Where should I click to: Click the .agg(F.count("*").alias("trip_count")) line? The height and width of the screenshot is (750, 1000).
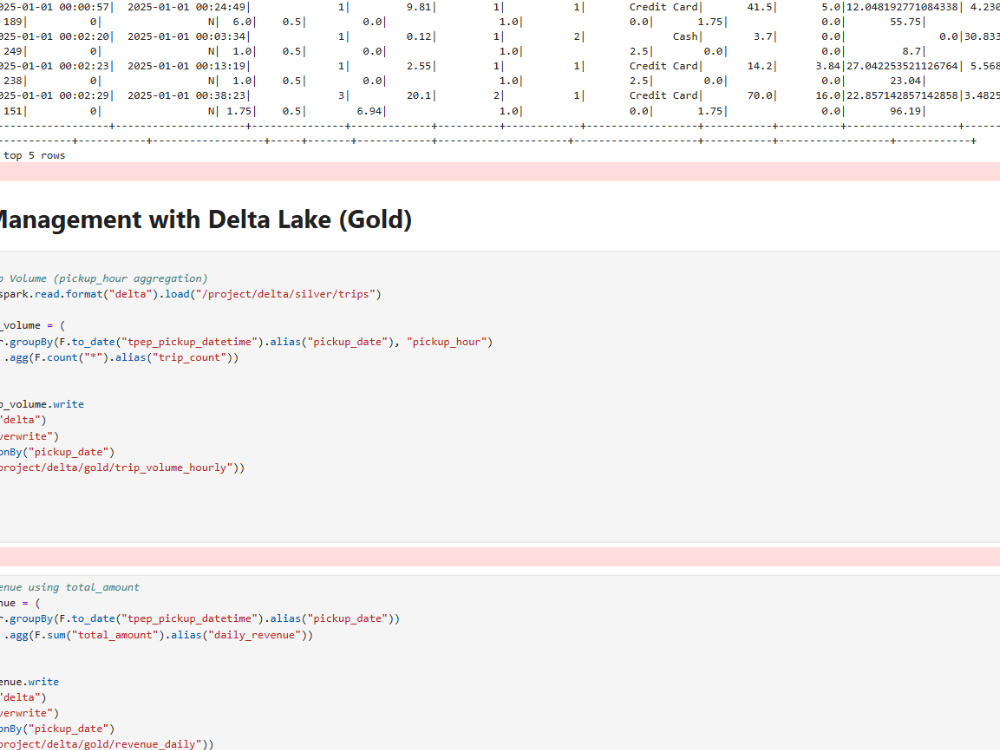coord(121,358)
